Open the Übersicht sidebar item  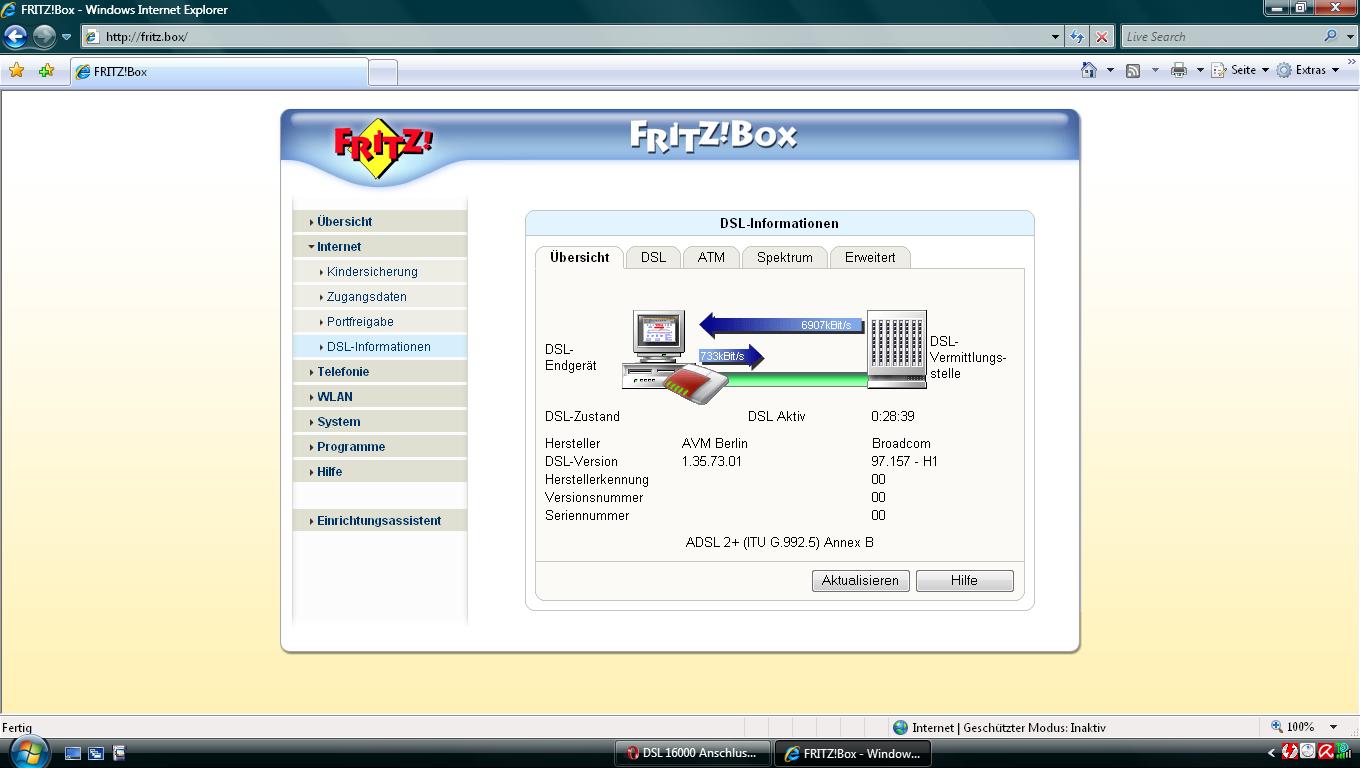tap(380, 222)
